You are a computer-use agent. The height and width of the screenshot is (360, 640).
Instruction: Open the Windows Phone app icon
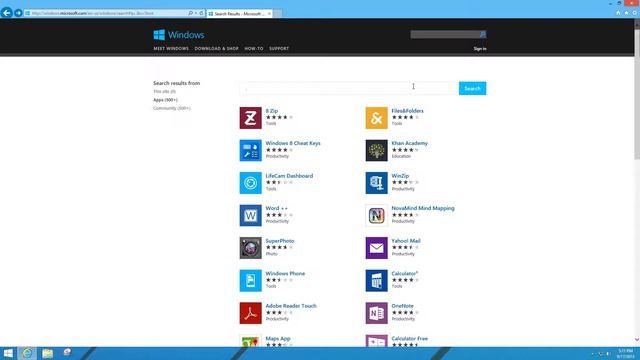point(250,280)
